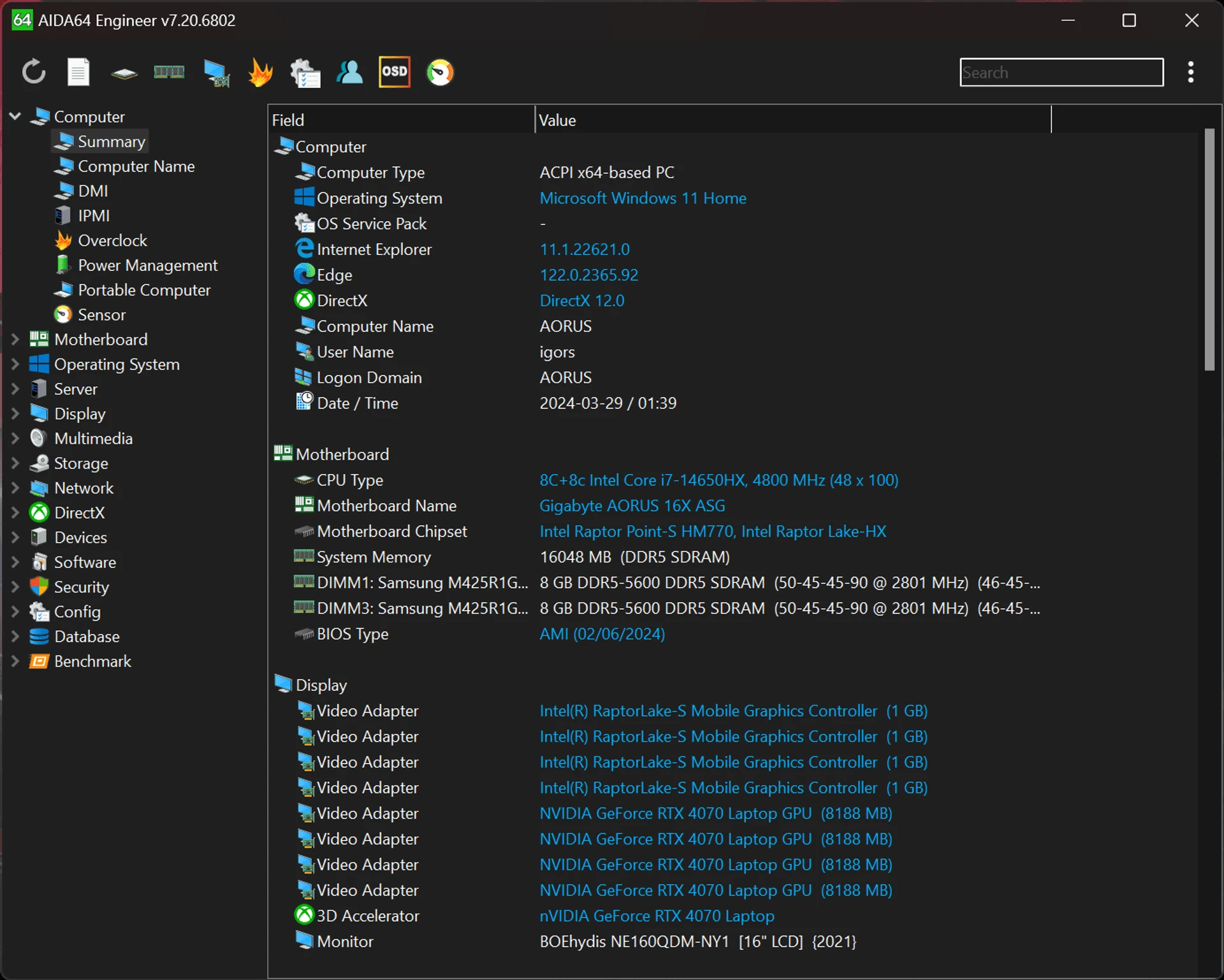The height and width of the screenshot is (980, 1224).
Task: Open the nVIDIA GeForce RTX 4070 Laptop link
Action: (657, 916)
